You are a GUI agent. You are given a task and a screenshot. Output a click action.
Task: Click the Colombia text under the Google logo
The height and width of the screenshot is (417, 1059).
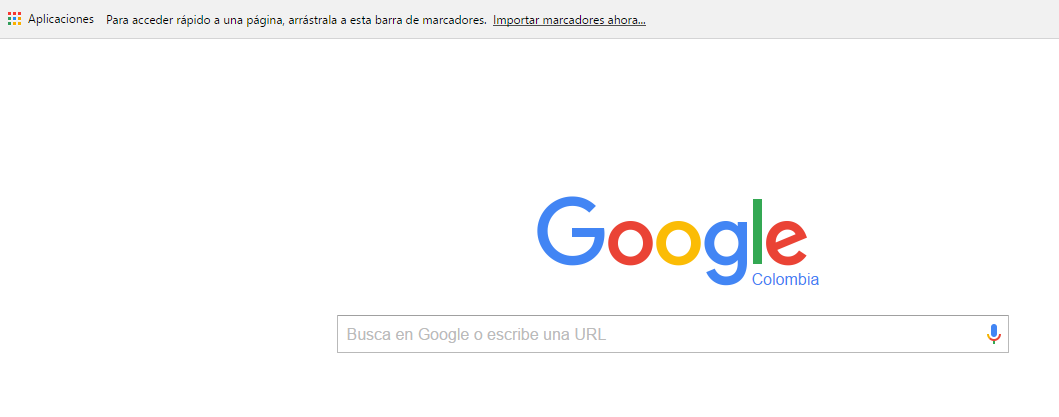[785, 280]
